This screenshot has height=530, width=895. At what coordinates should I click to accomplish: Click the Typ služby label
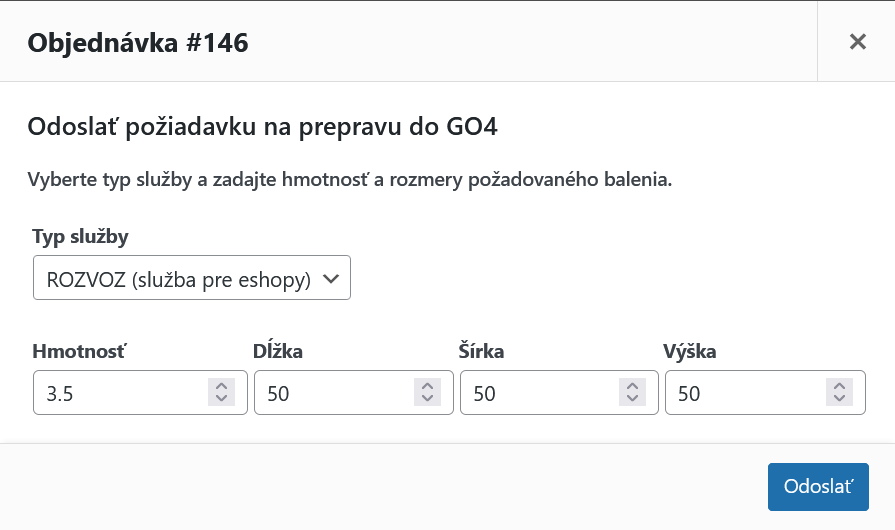80,237
